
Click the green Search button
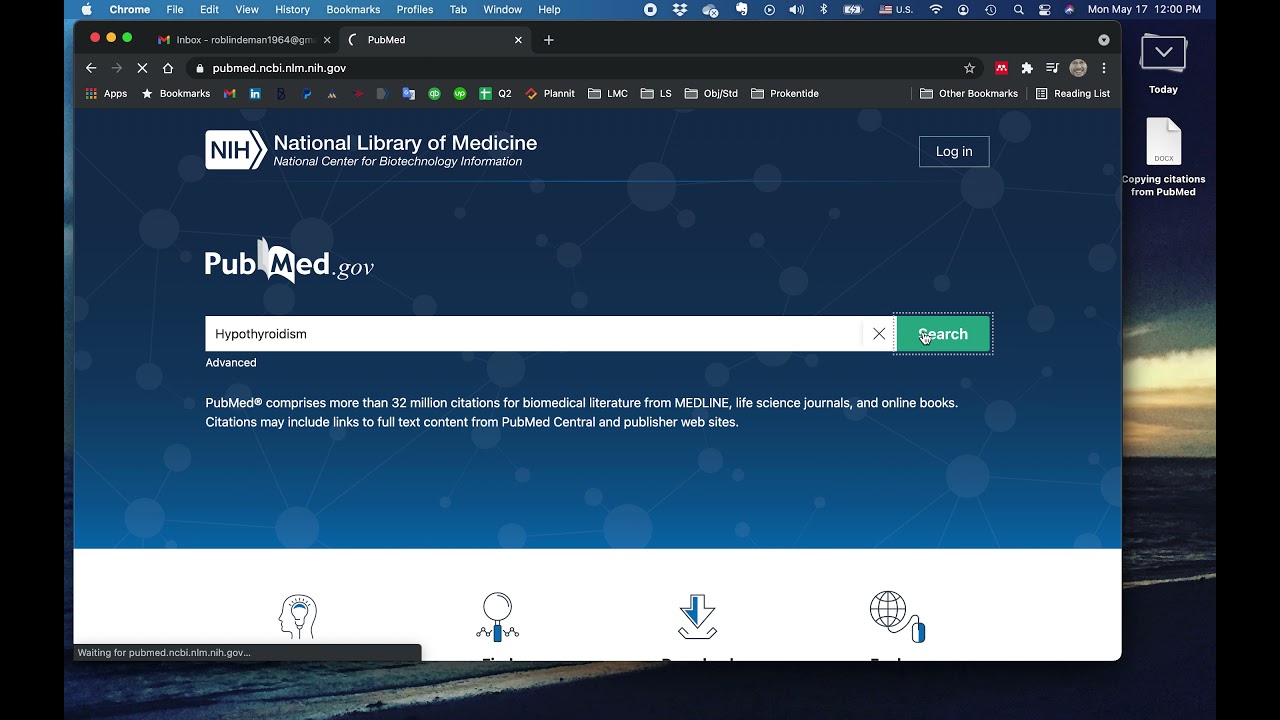tap(943, 334)
